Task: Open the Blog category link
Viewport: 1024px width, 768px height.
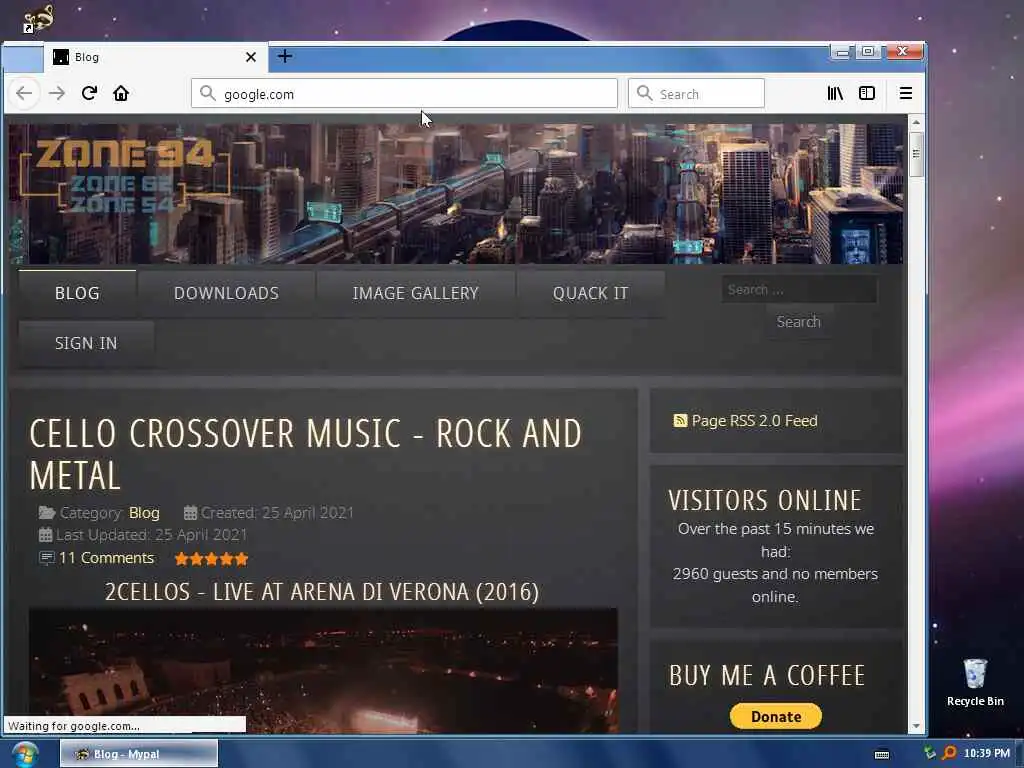Action: point(144,513)
